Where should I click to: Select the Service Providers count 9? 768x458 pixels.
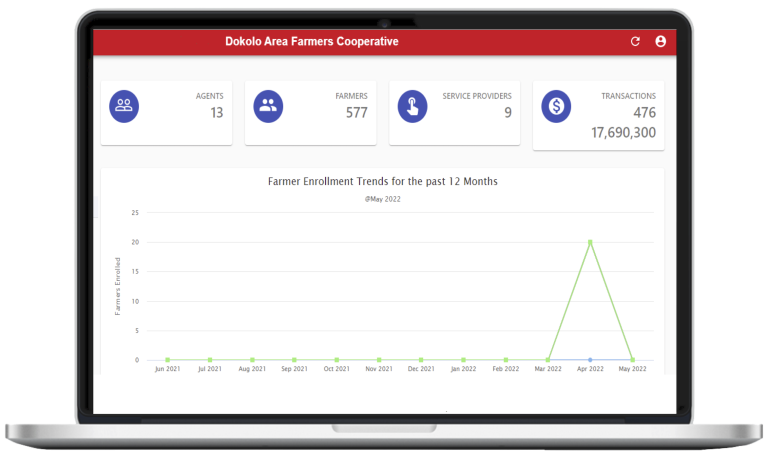pyautogui.click(x=507, y=113)
